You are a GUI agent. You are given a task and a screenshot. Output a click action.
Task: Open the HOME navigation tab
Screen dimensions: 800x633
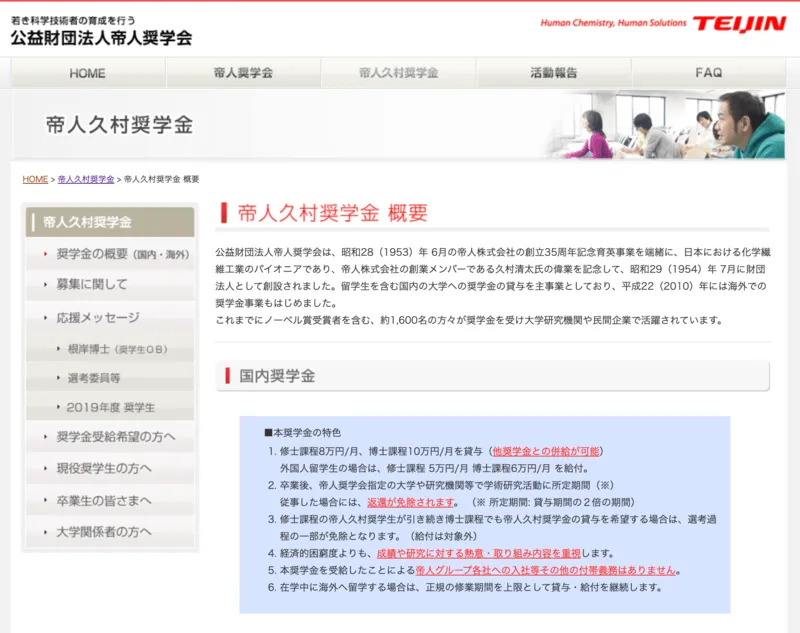click(87, 73)
